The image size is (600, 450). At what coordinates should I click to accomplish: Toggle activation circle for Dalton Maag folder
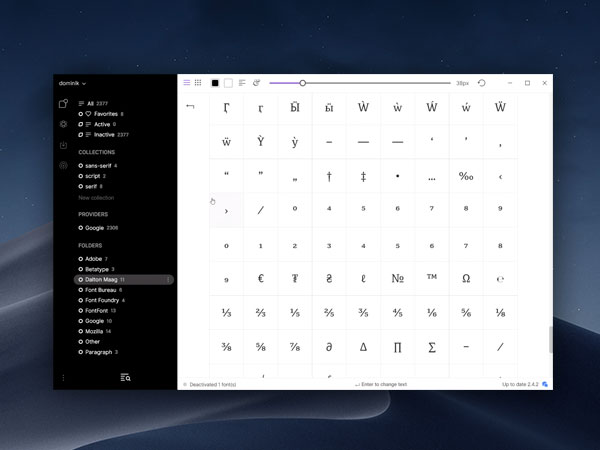80,280
